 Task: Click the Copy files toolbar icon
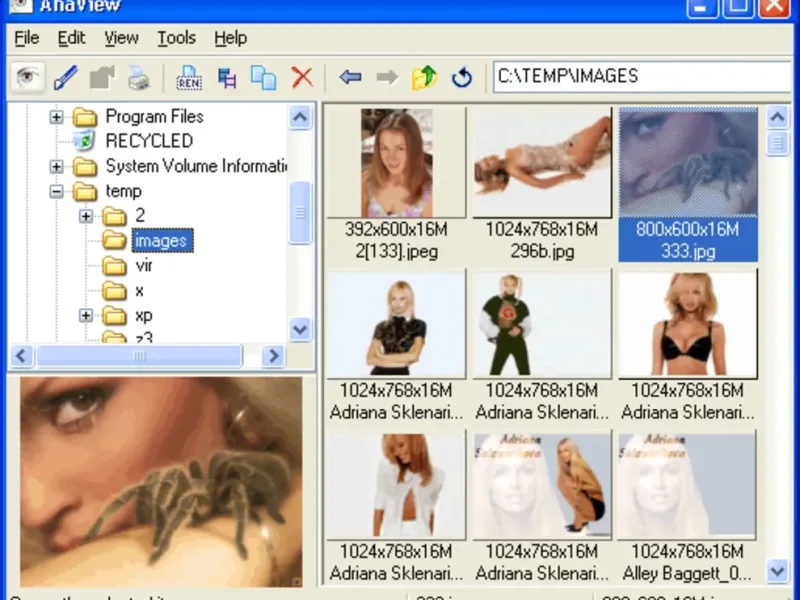263,78
